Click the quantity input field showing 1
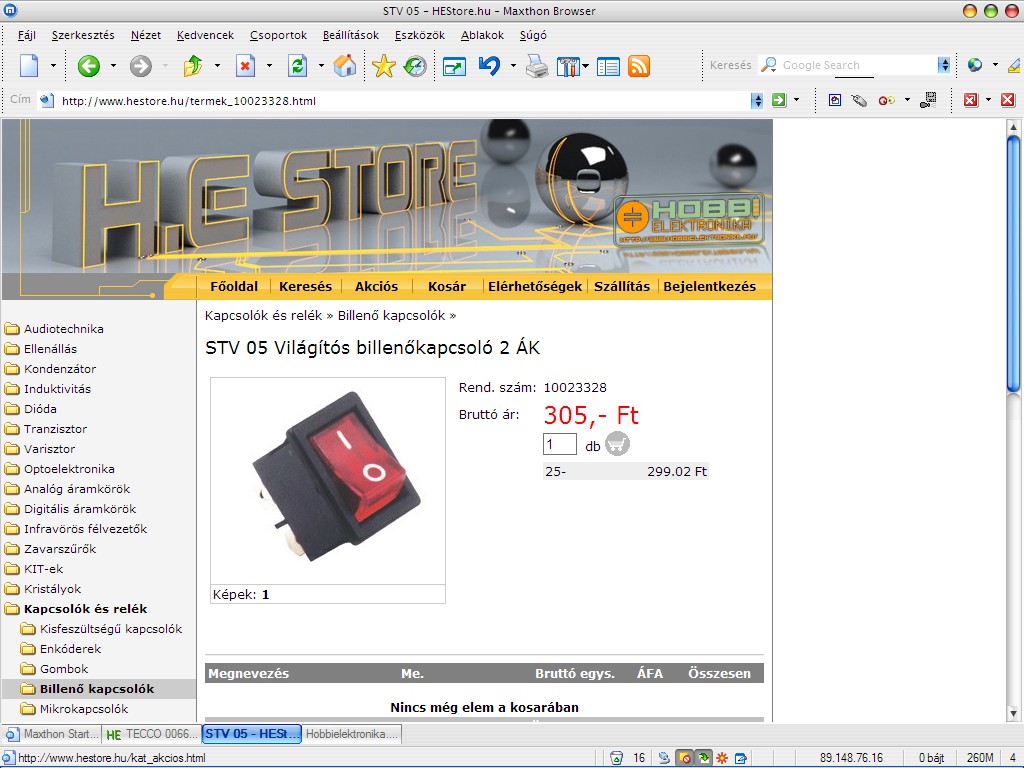Viewport: 1024px width, 768px height. coord(560,444)
